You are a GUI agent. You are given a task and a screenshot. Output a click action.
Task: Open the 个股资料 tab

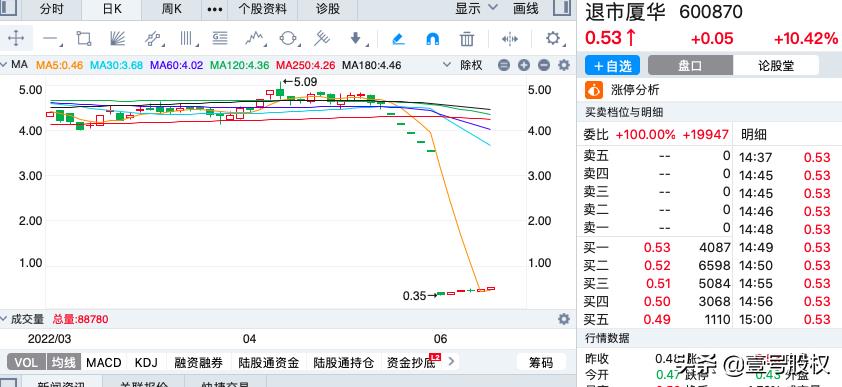pyautogui.click(x=263, y=9)
